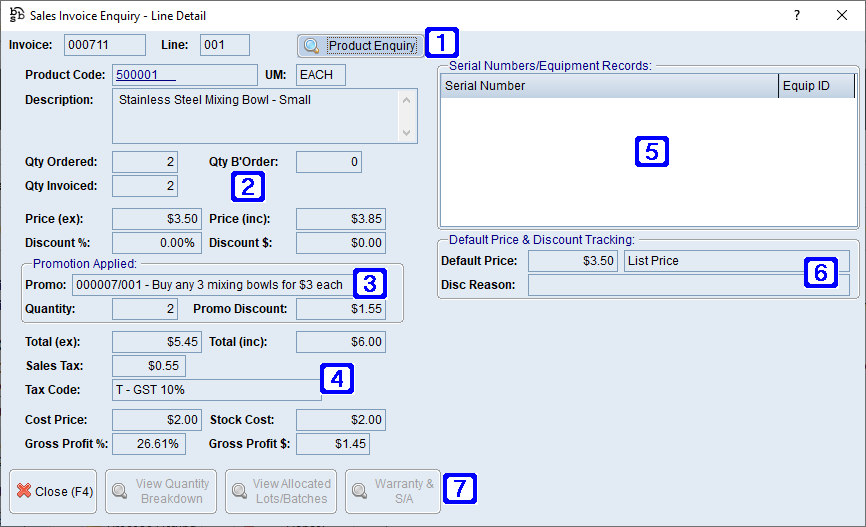
Task: Click View Allocated Lots/Batches button
Action: pyautogui.click(x=281, y=491)
